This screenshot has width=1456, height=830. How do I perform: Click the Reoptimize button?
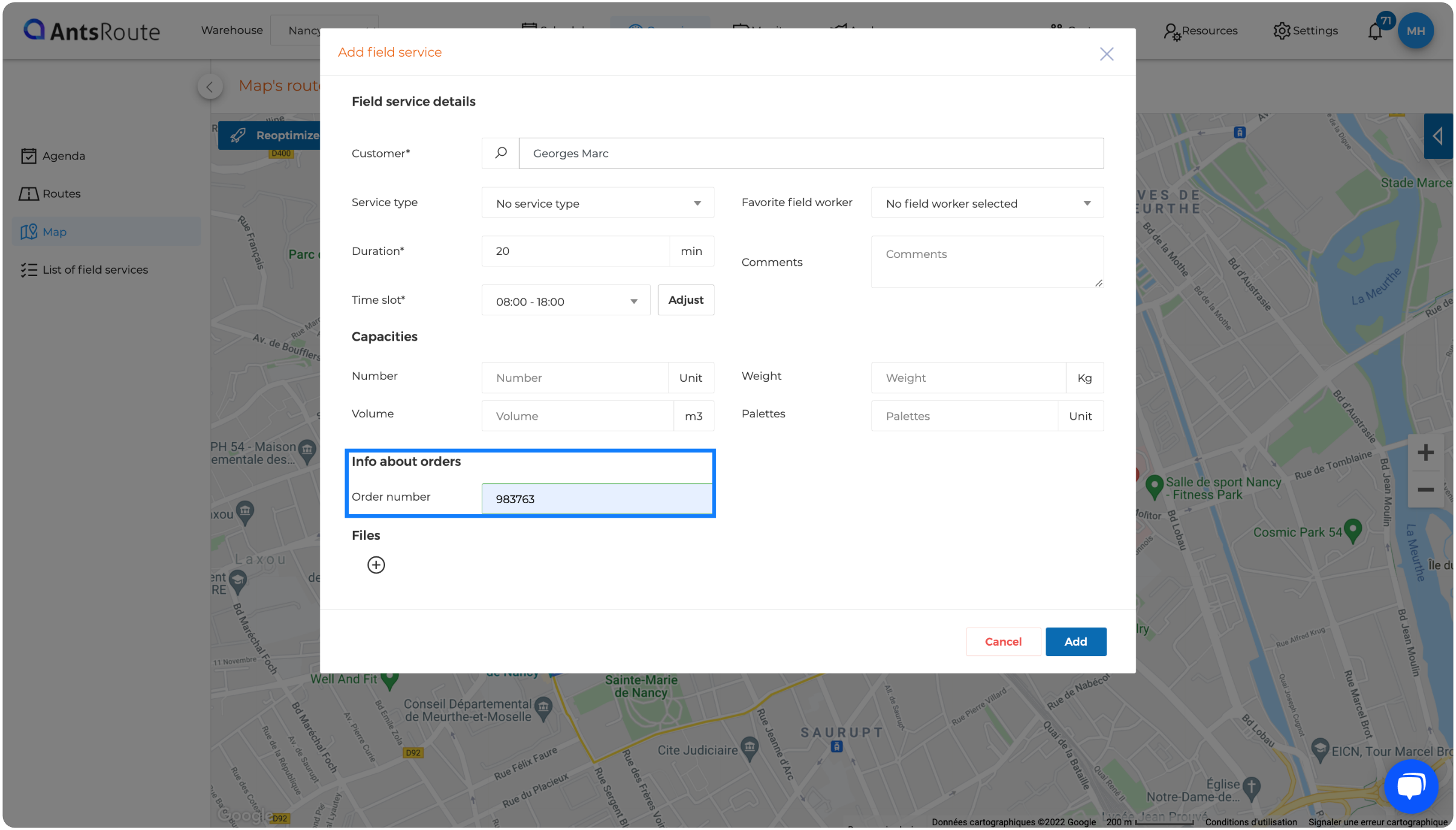pos(270,135)
